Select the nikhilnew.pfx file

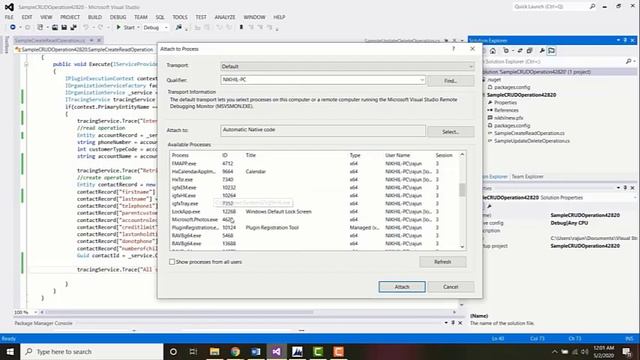(x=509, y=118)
